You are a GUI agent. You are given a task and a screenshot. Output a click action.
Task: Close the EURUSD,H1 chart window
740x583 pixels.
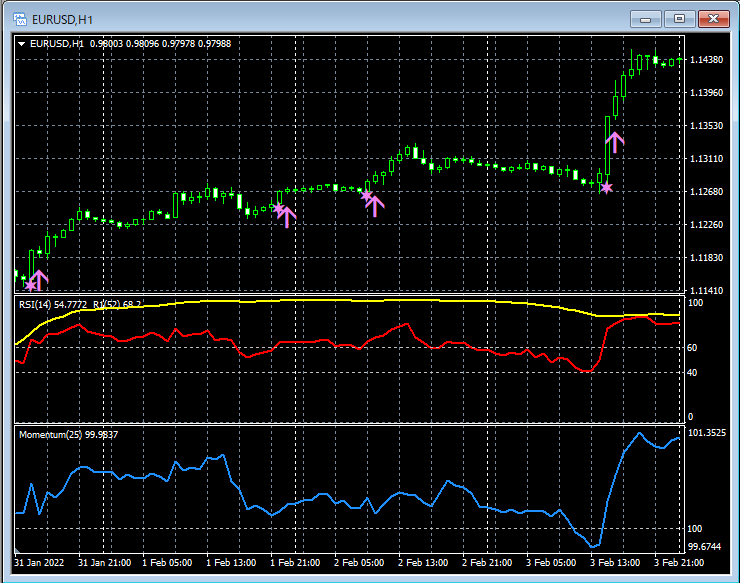(x=714, y=18)
